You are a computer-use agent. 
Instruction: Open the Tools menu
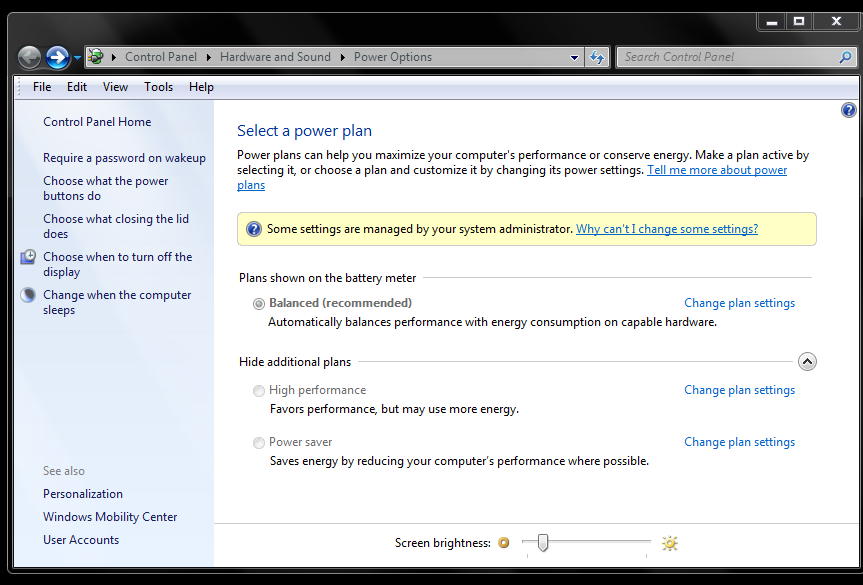(158, 87)
